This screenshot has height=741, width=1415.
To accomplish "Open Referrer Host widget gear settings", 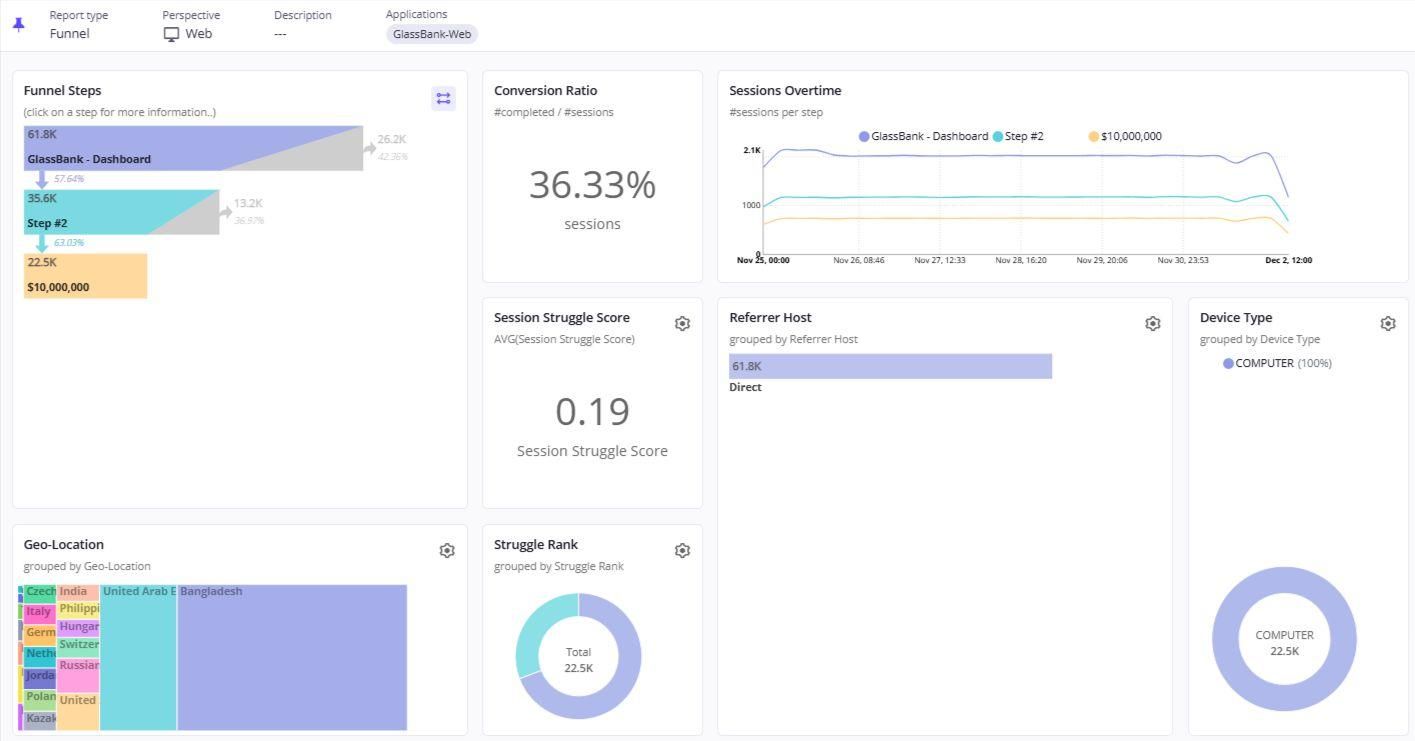I will point(1152,324).
